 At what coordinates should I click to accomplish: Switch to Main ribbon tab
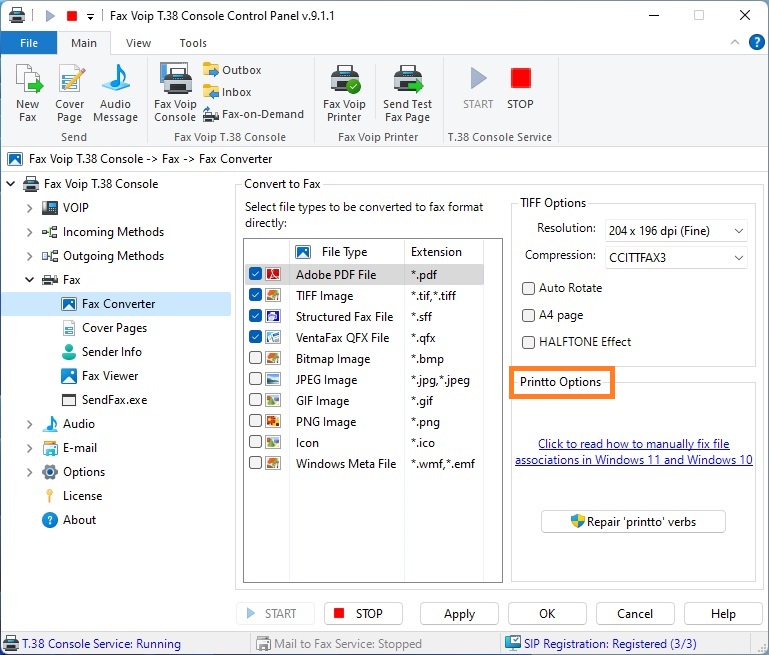(84, 43)
